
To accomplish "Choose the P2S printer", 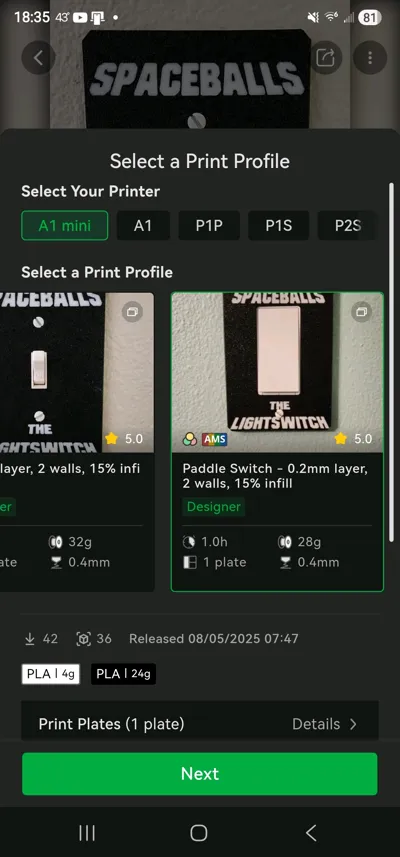I will [348, 226].
